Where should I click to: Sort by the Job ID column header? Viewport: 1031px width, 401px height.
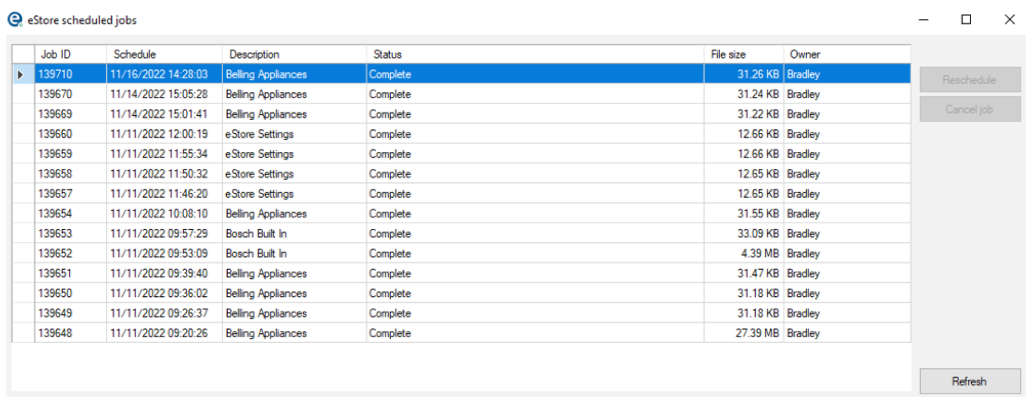[x=70, y=55]
